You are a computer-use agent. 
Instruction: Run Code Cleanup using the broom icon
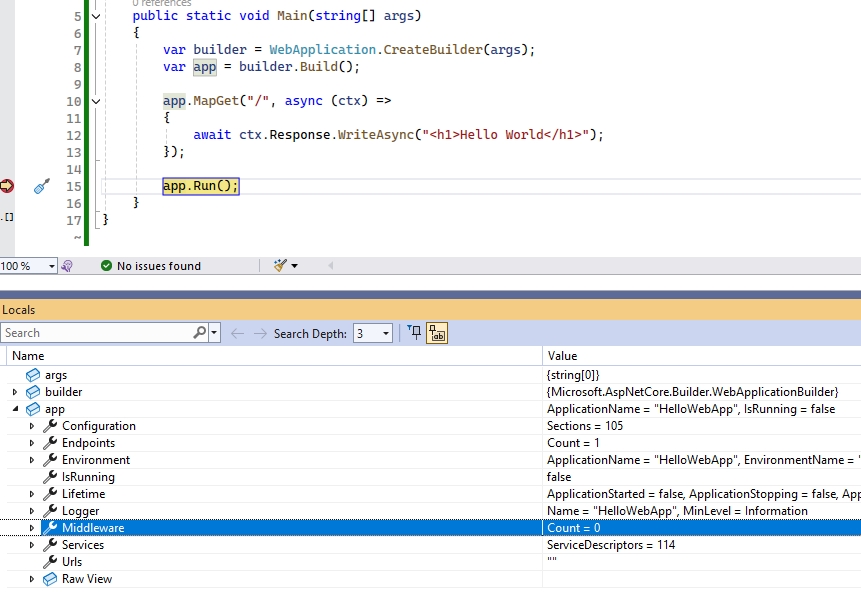[278, 265]
